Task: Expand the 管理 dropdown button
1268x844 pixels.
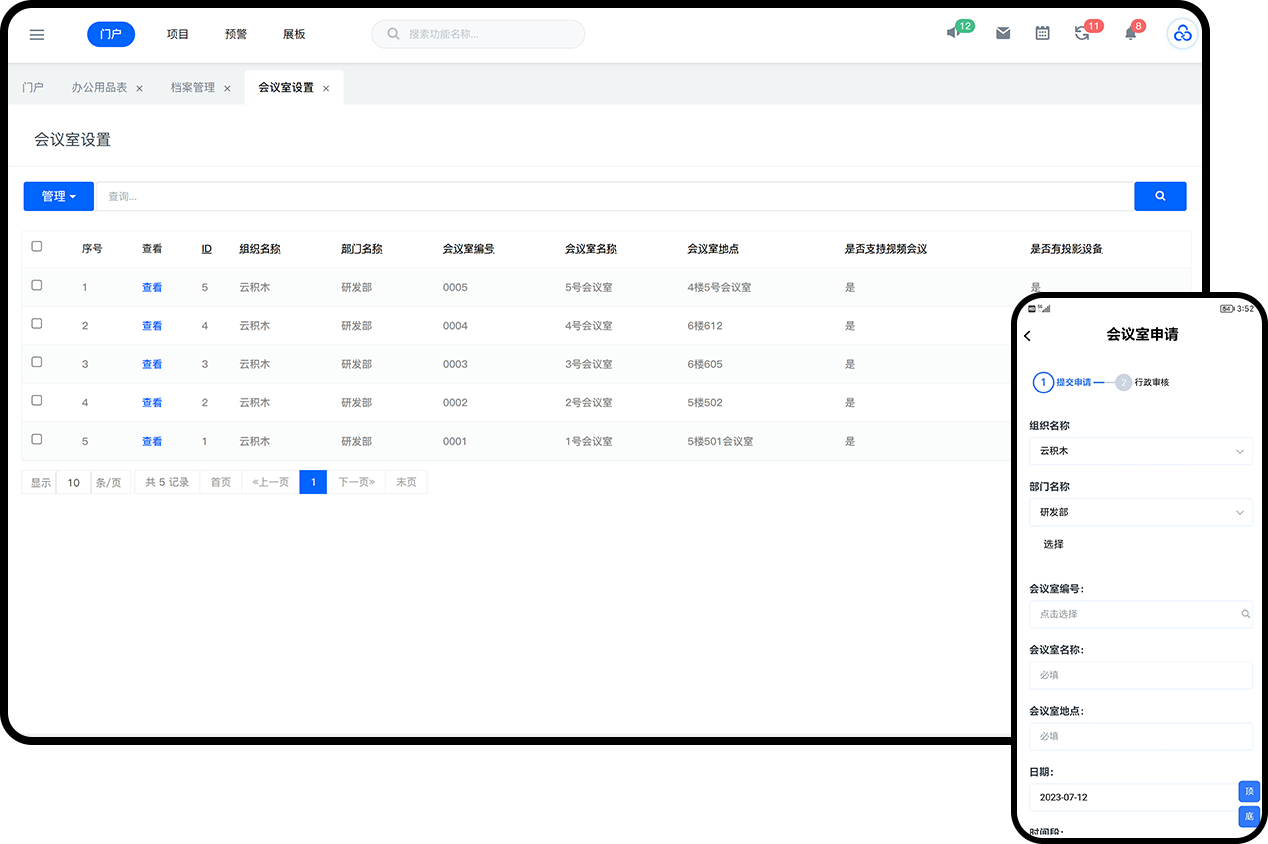Action: pos(58,196)
